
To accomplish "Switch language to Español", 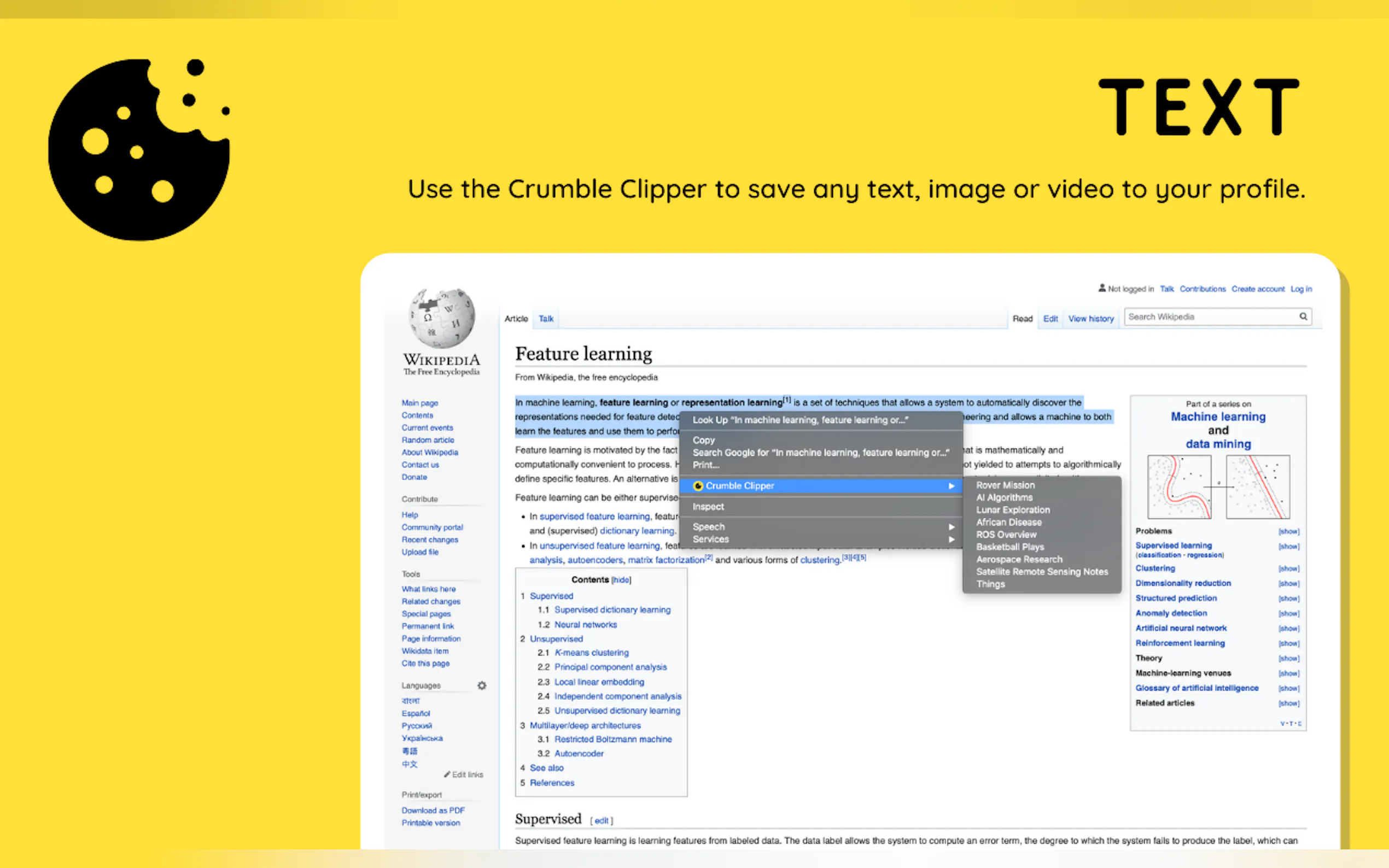I will coord(416,713).
